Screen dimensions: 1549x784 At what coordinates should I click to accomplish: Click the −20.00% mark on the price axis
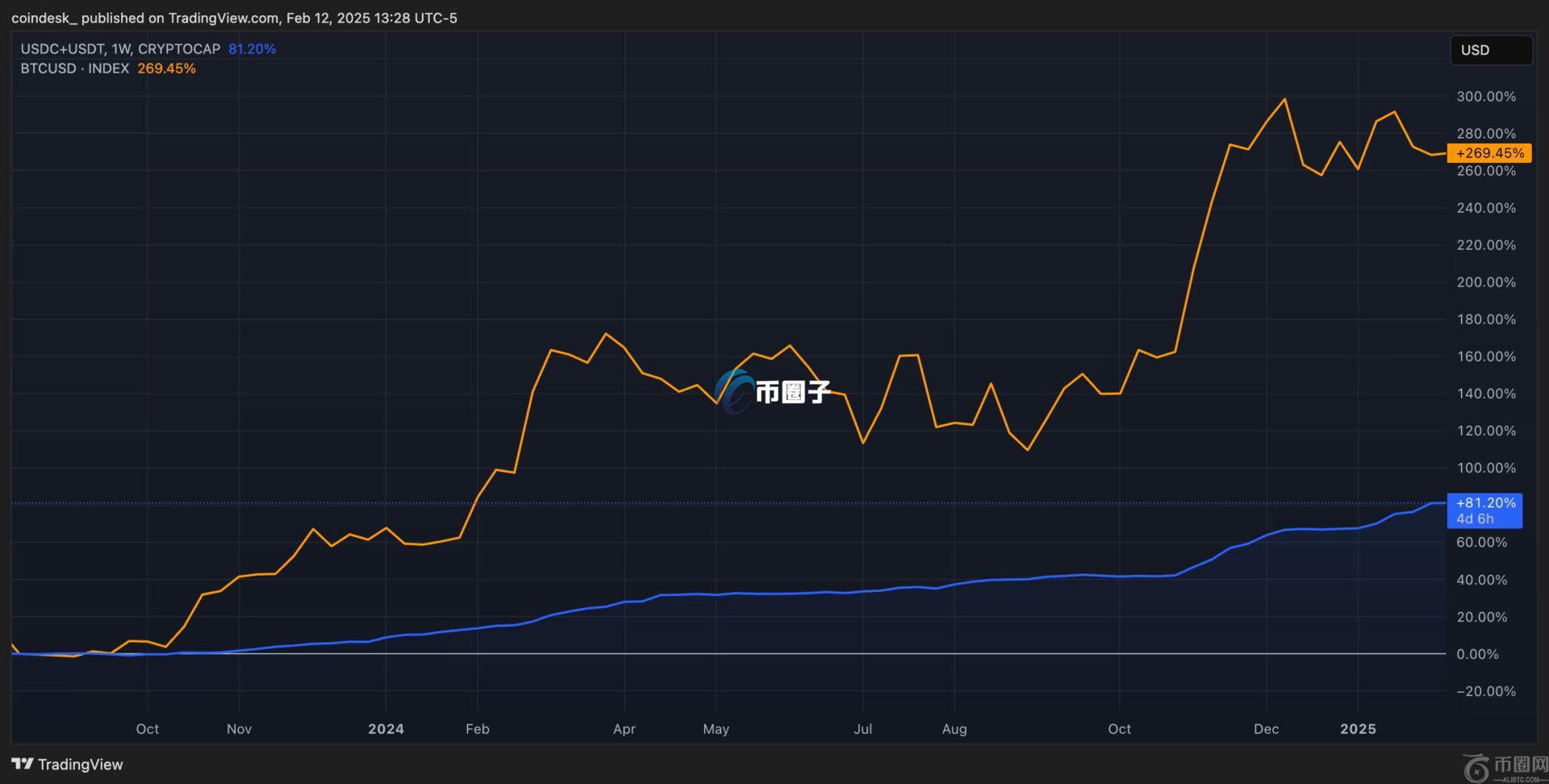1485,691
